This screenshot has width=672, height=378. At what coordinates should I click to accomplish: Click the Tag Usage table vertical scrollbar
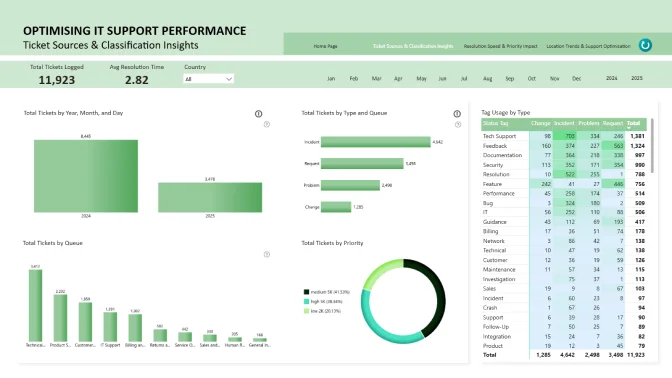coord(652,146)
